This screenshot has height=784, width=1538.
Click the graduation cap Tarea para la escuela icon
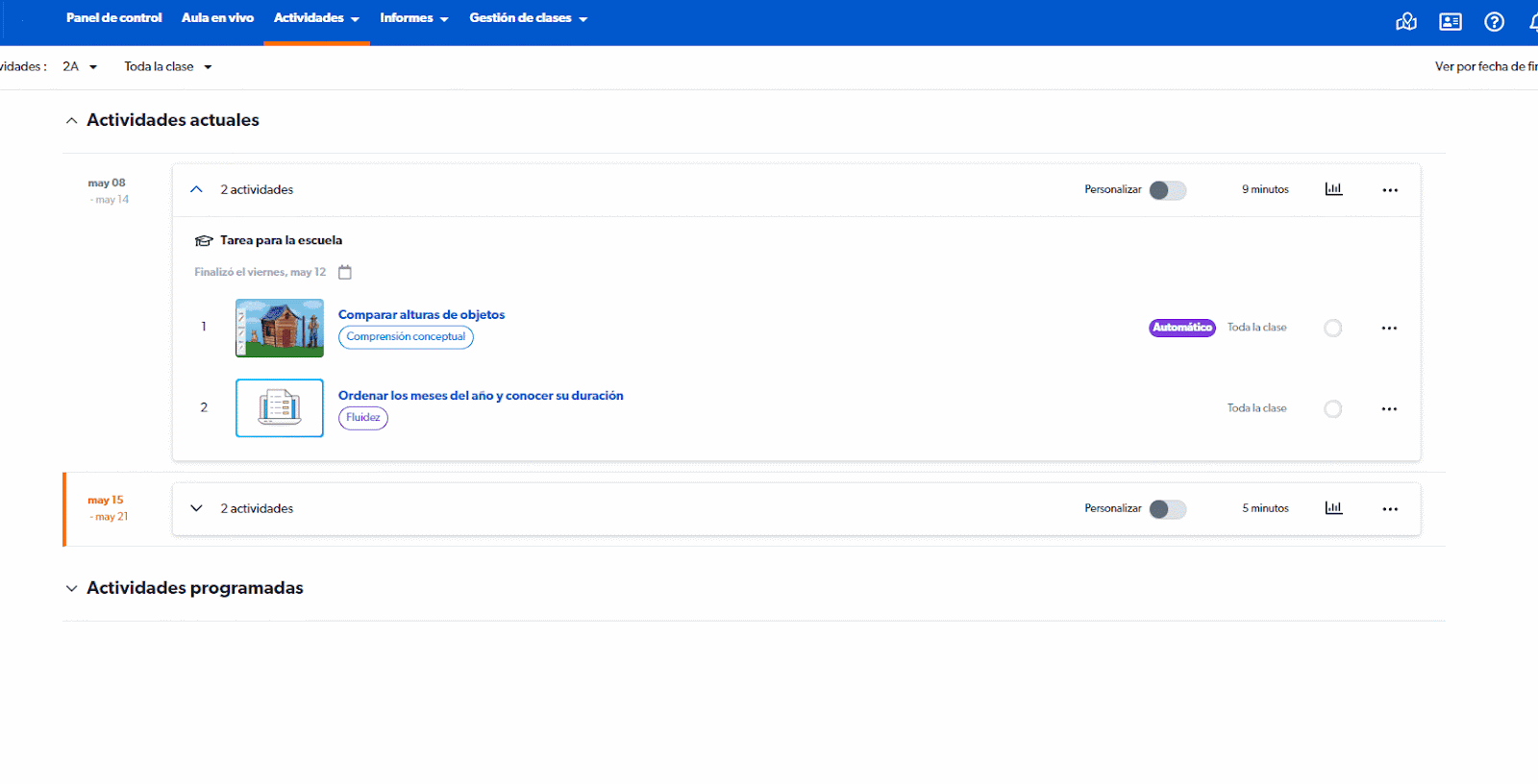point(204,241)
